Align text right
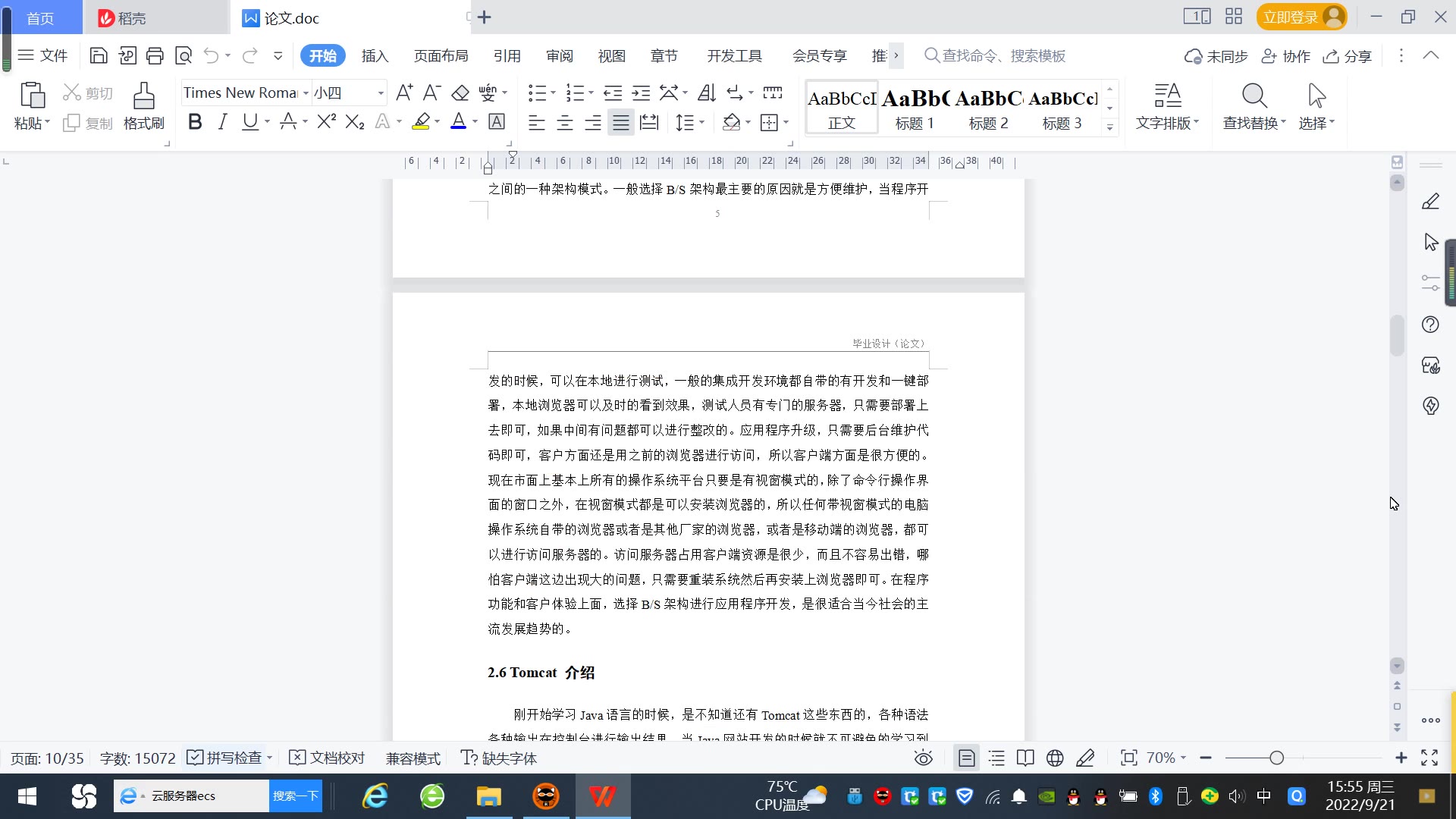This screenshot has height=819, width=1456. click(593, 122)
